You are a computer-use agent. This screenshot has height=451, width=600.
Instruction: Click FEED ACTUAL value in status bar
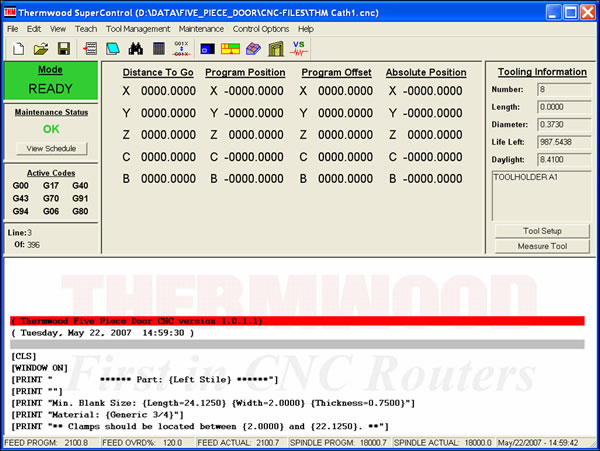pos(268,443)
